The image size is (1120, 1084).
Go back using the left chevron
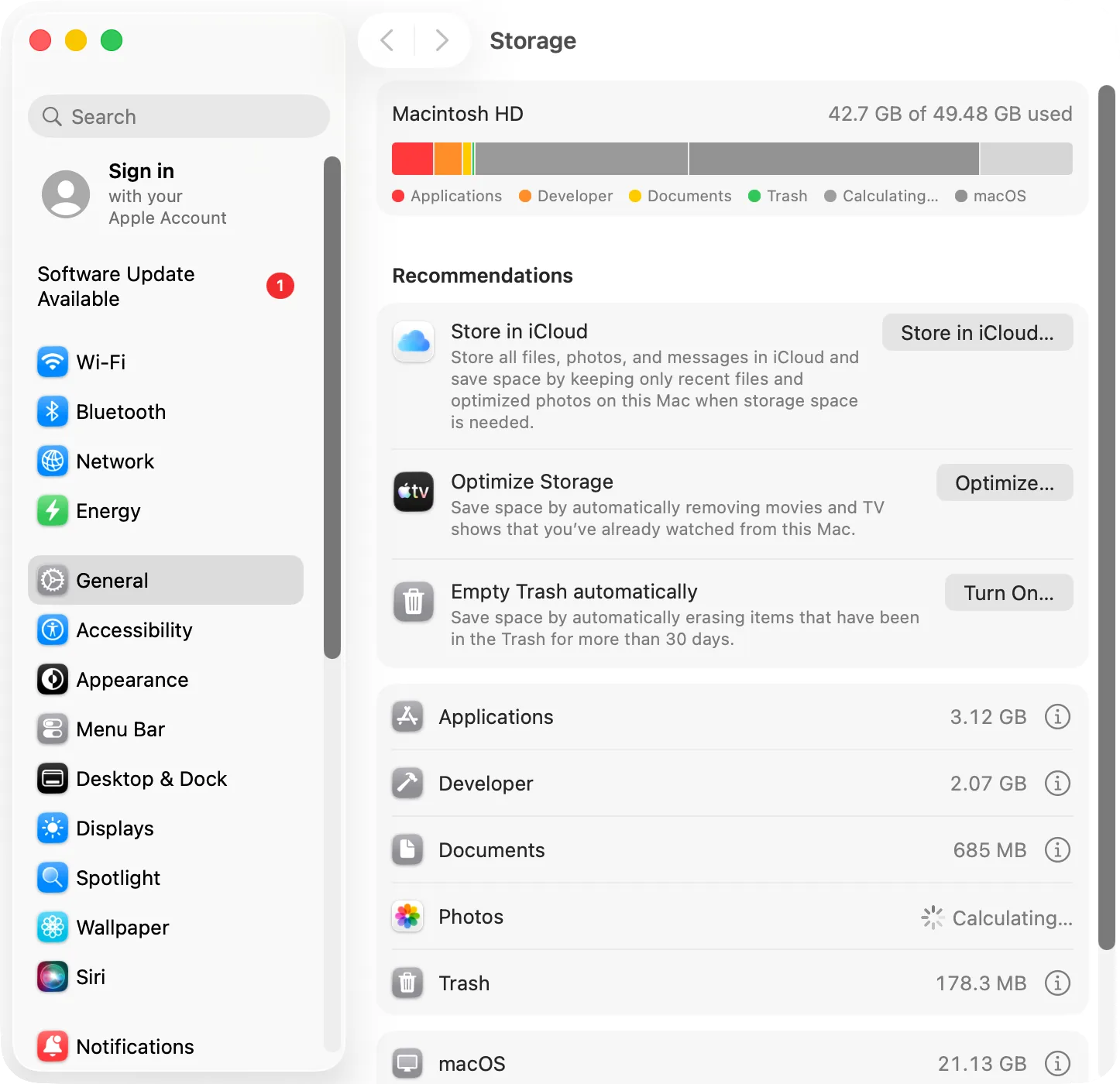pyautogui.click(x=387, y=39)
